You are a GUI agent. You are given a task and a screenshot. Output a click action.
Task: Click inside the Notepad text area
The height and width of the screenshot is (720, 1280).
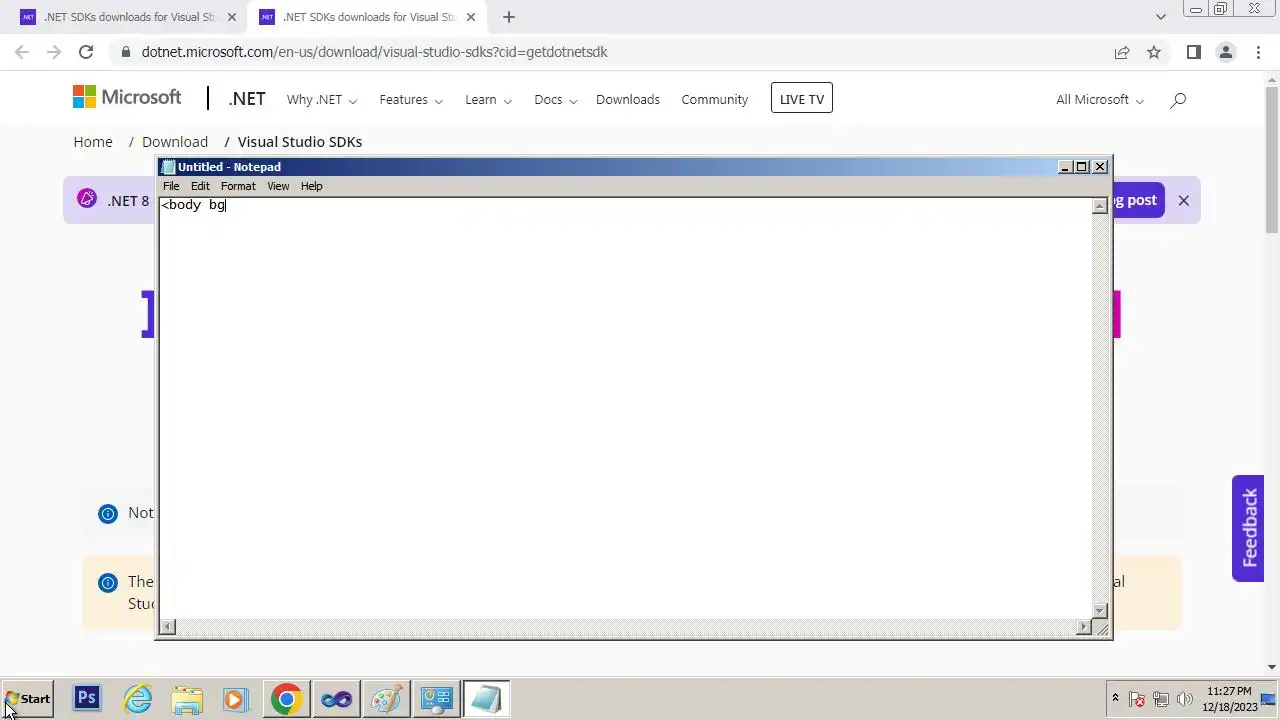point(625,408)
